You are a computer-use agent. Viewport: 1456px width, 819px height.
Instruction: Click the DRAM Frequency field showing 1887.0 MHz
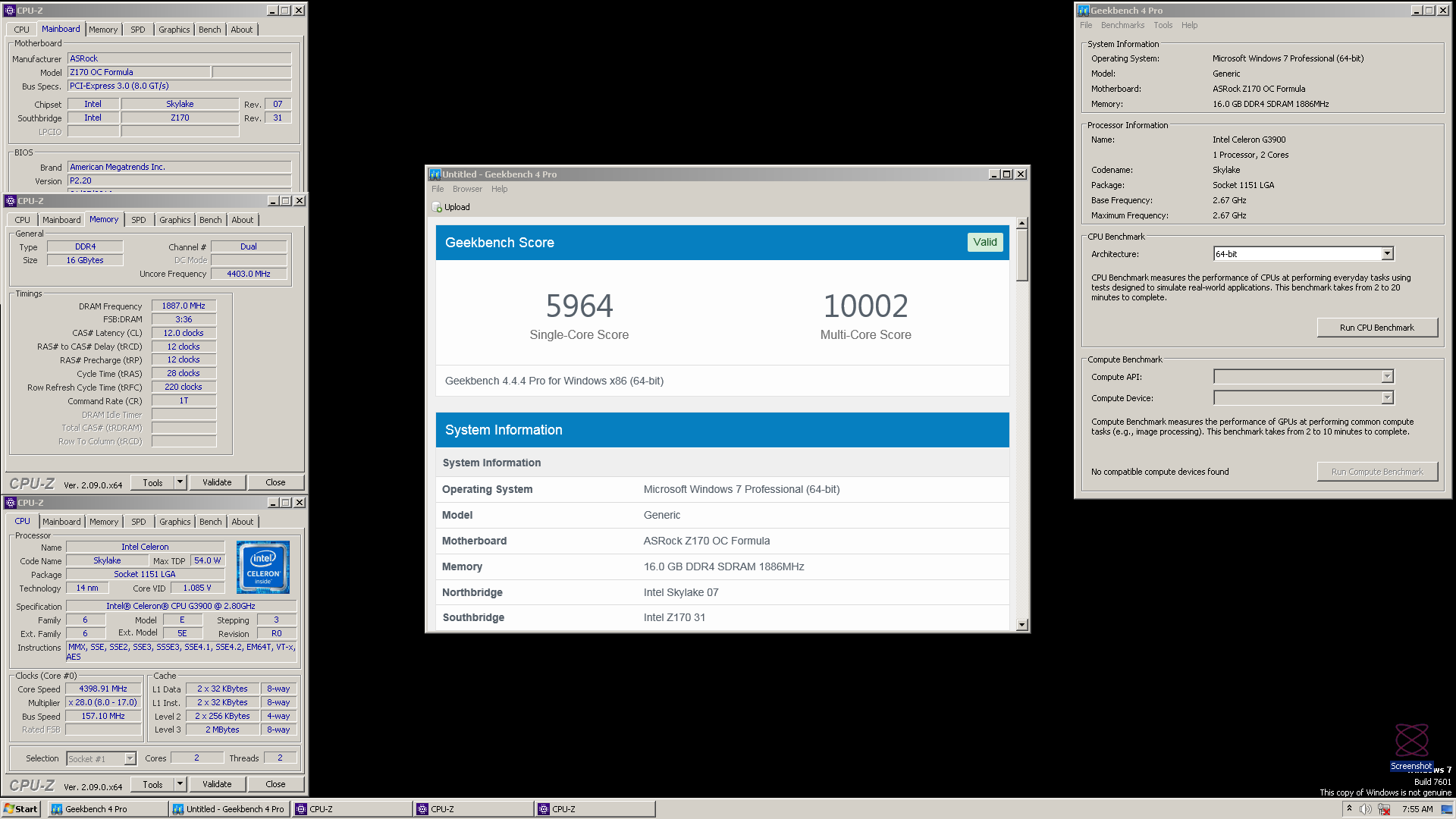(184, 306)
